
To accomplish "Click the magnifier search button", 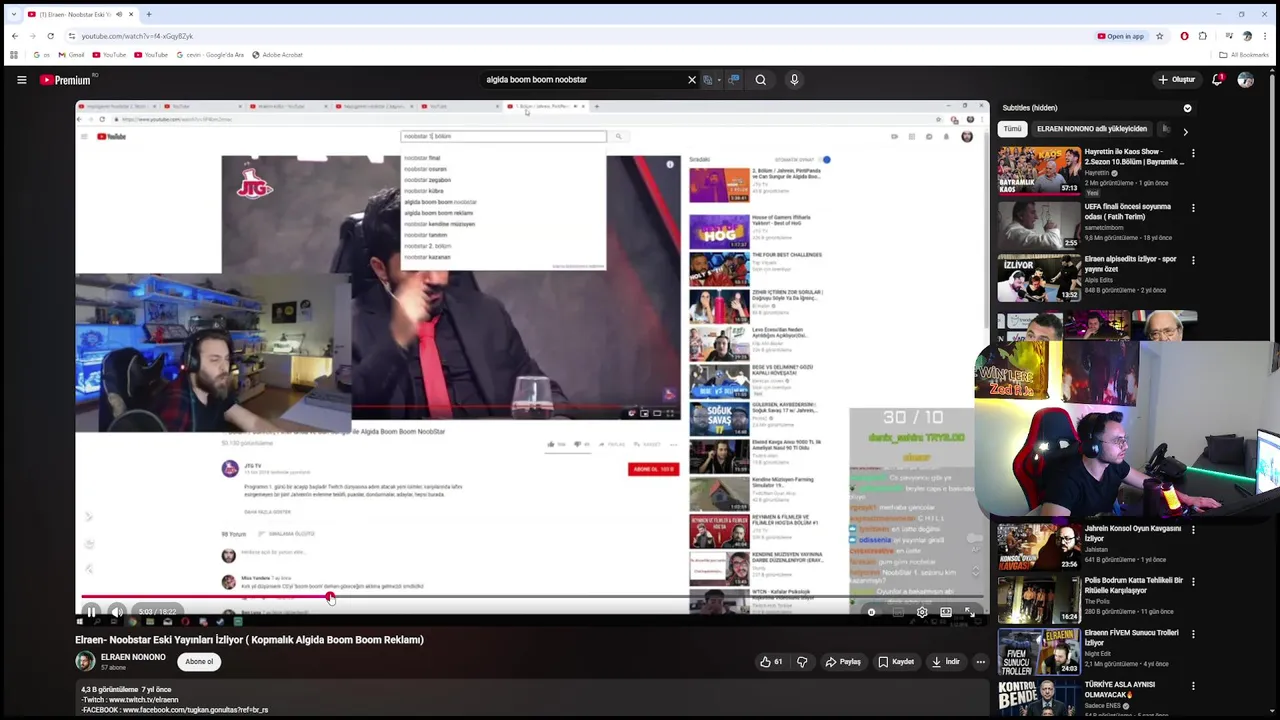I will pos(761,80).
